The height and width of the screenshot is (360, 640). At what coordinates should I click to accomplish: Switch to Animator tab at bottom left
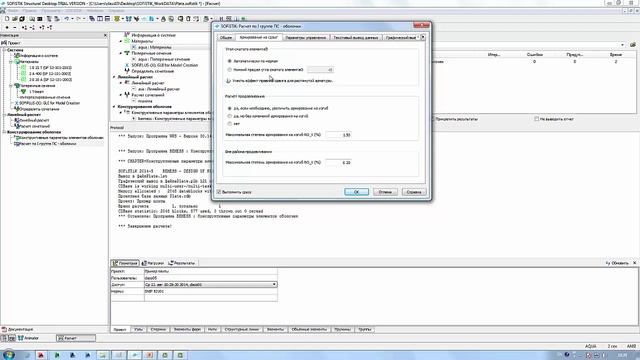[28, 338]
